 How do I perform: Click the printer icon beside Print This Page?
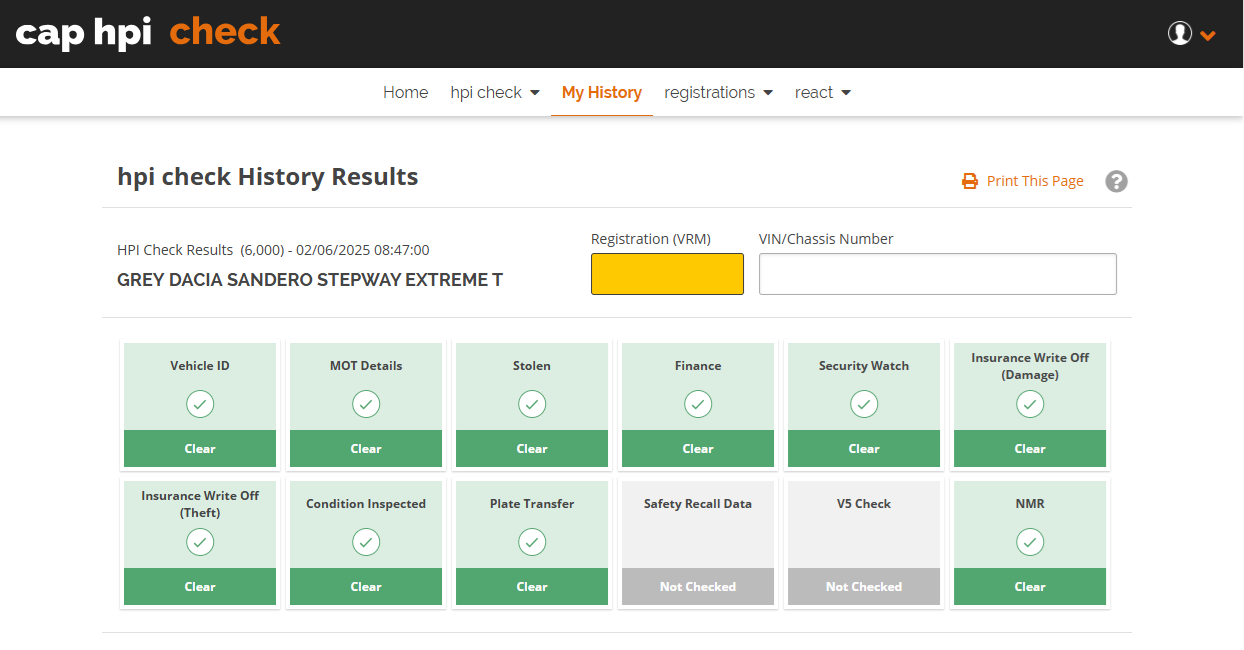[968, 181]
